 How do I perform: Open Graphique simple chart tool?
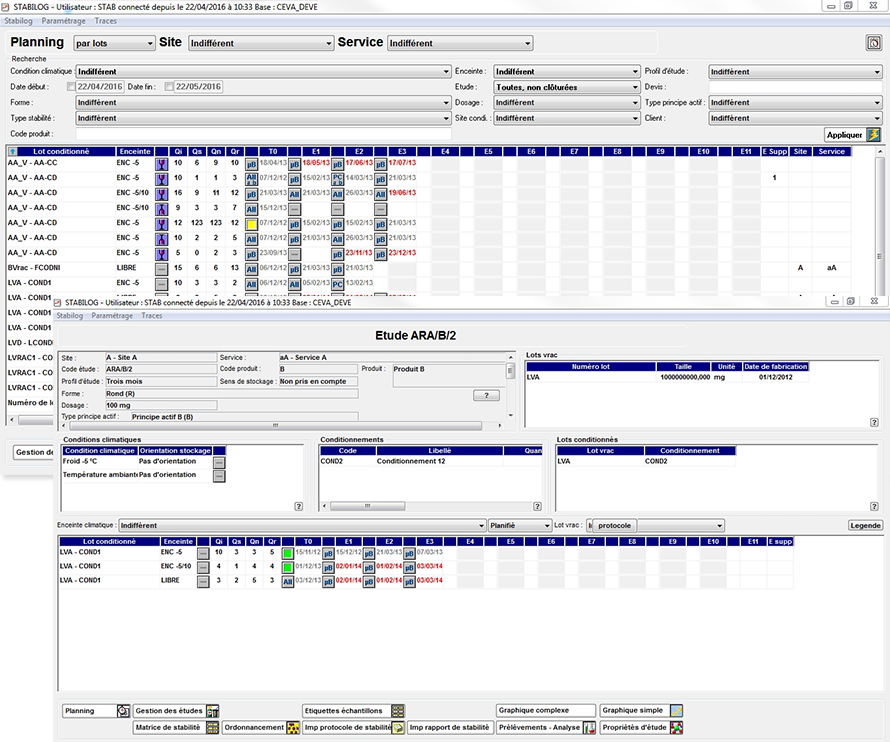coord(641,710)
